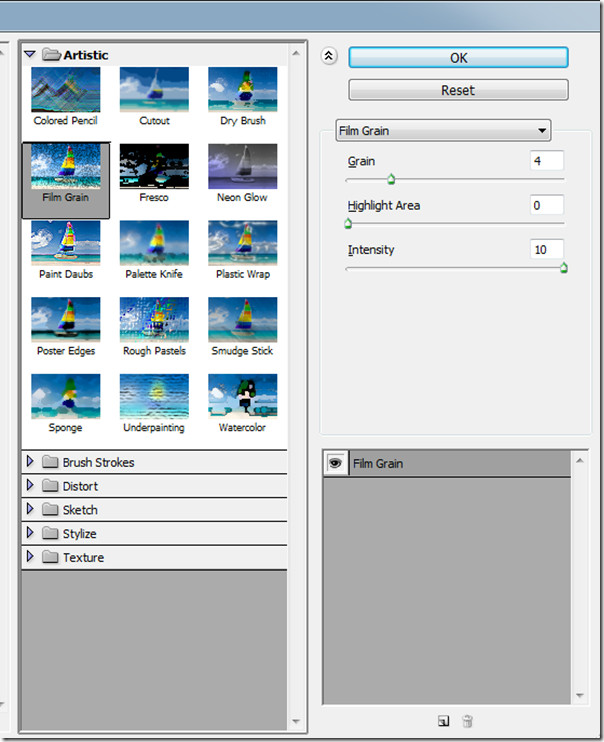
Task: Delete the effect layer with trash icon
Action: pyautogui.click(x=467, y=721)
